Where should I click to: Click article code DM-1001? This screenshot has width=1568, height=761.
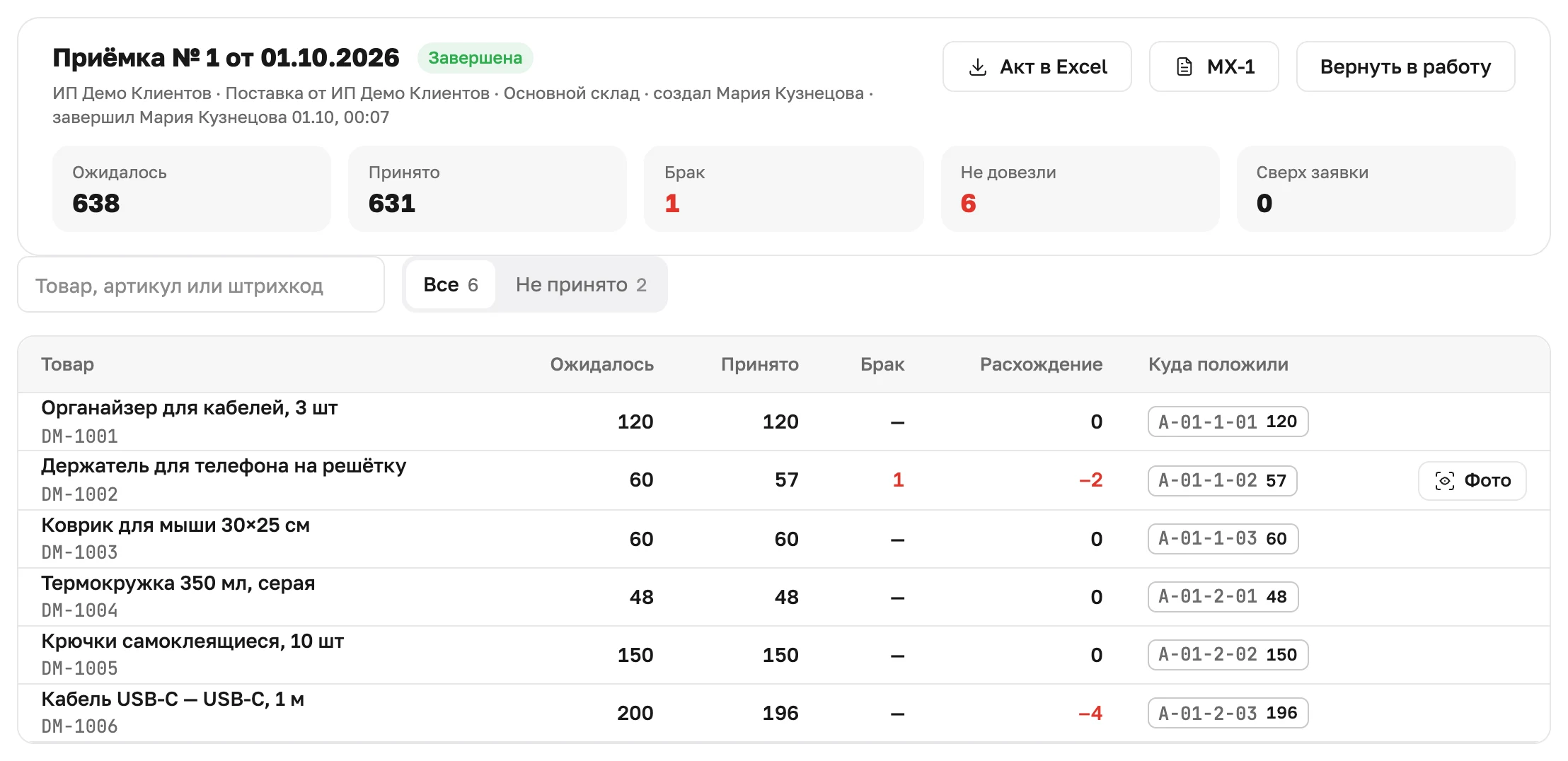coord(79,436)
